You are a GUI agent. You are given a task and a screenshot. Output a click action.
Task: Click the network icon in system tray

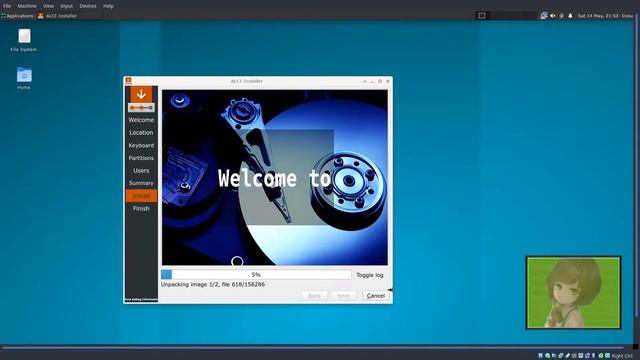click(x=544, y=16)
